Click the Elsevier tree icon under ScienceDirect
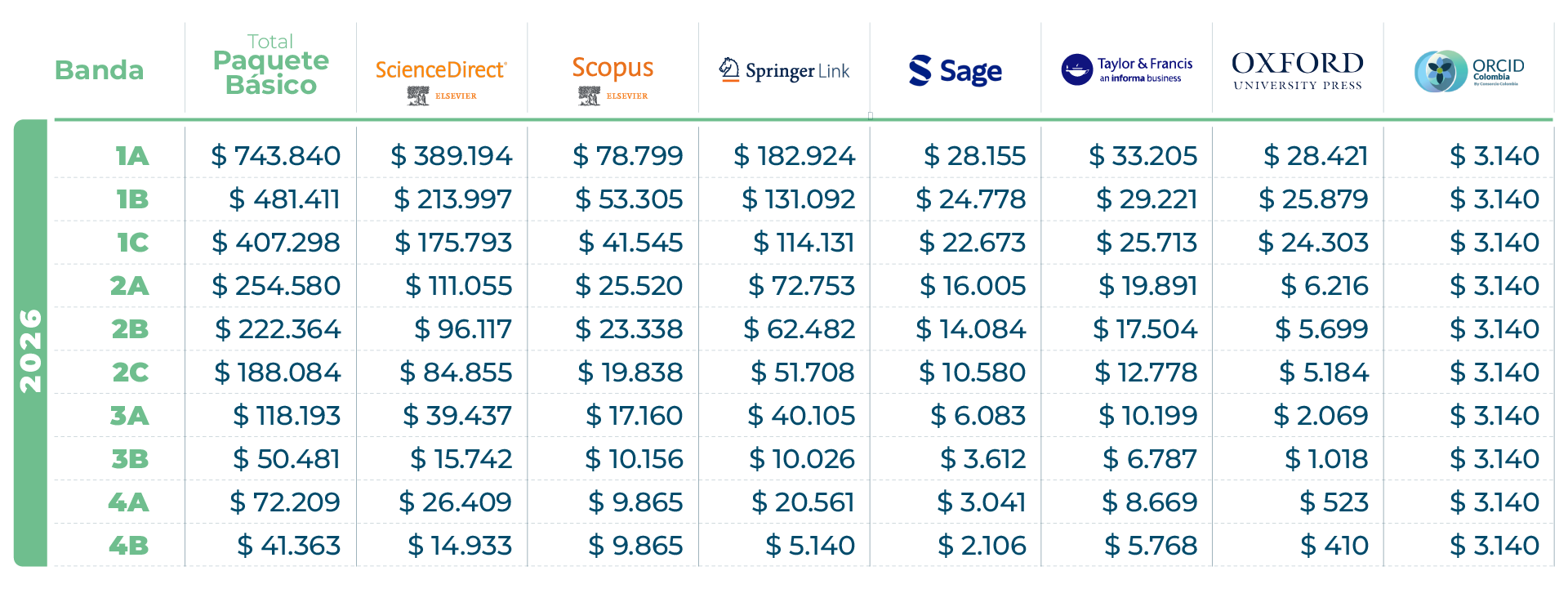The height and width of the screenshot is (589, 1568). click(x=418, y=96)
